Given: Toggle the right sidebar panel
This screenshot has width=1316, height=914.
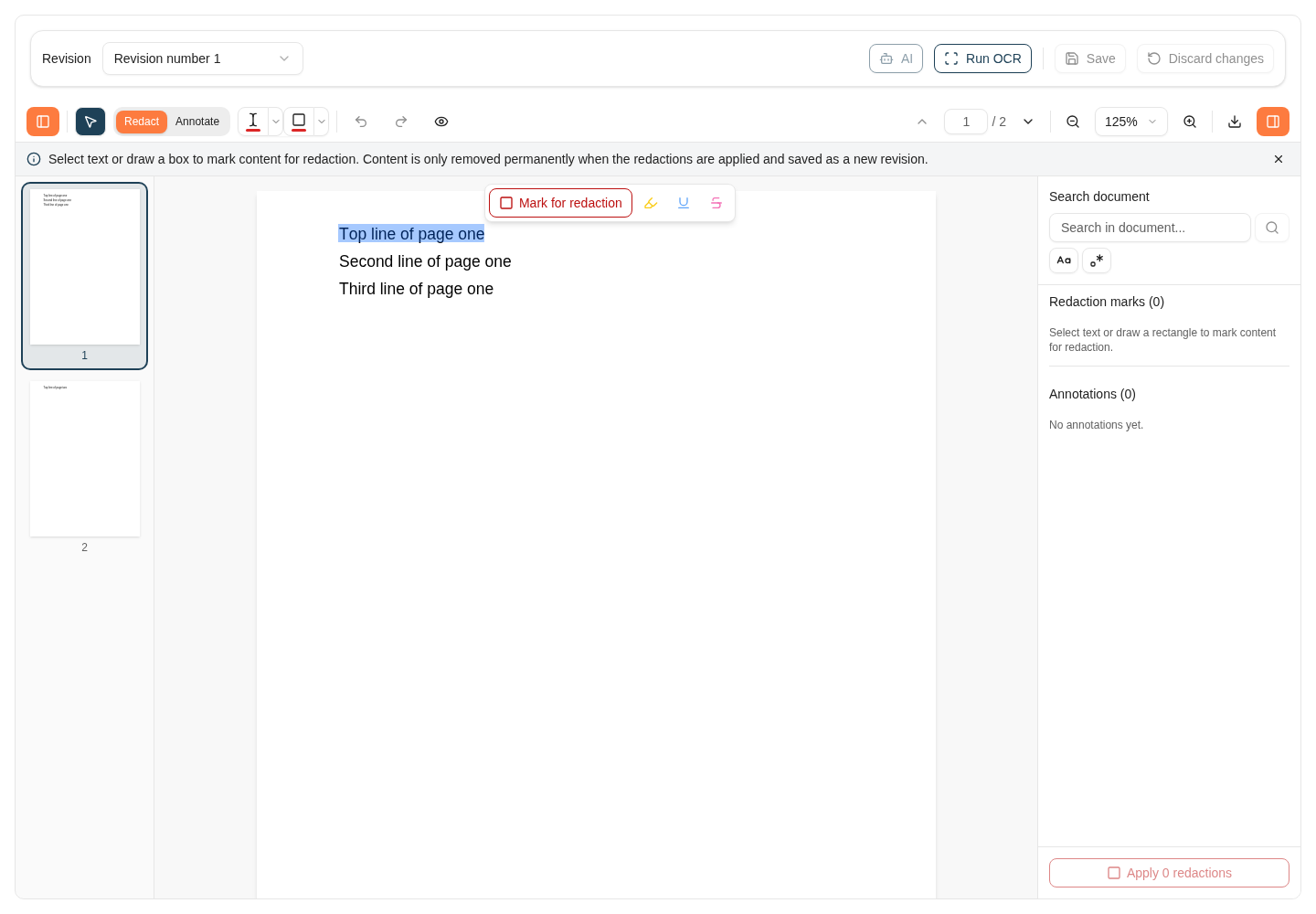Looking at the screenshot, I should pyautogui.click(x=1273, y=122).
